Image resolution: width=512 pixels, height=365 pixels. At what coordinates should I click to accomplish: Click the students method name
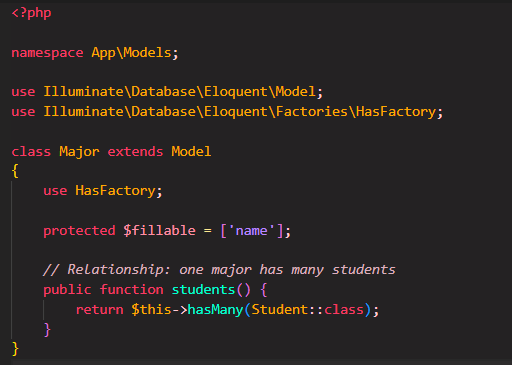click(x=203, y=289)
